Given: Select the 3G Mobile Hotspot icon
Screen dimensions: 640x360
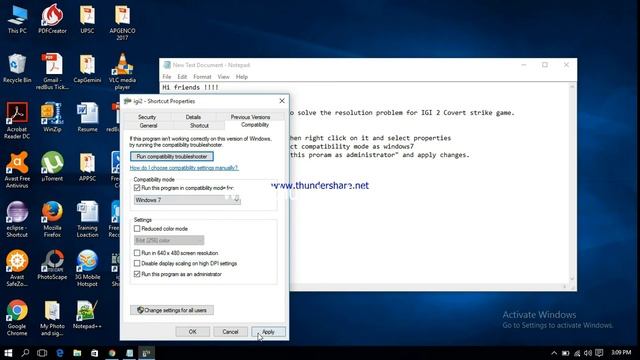Looking at the screenshot, I should point(87,269).
